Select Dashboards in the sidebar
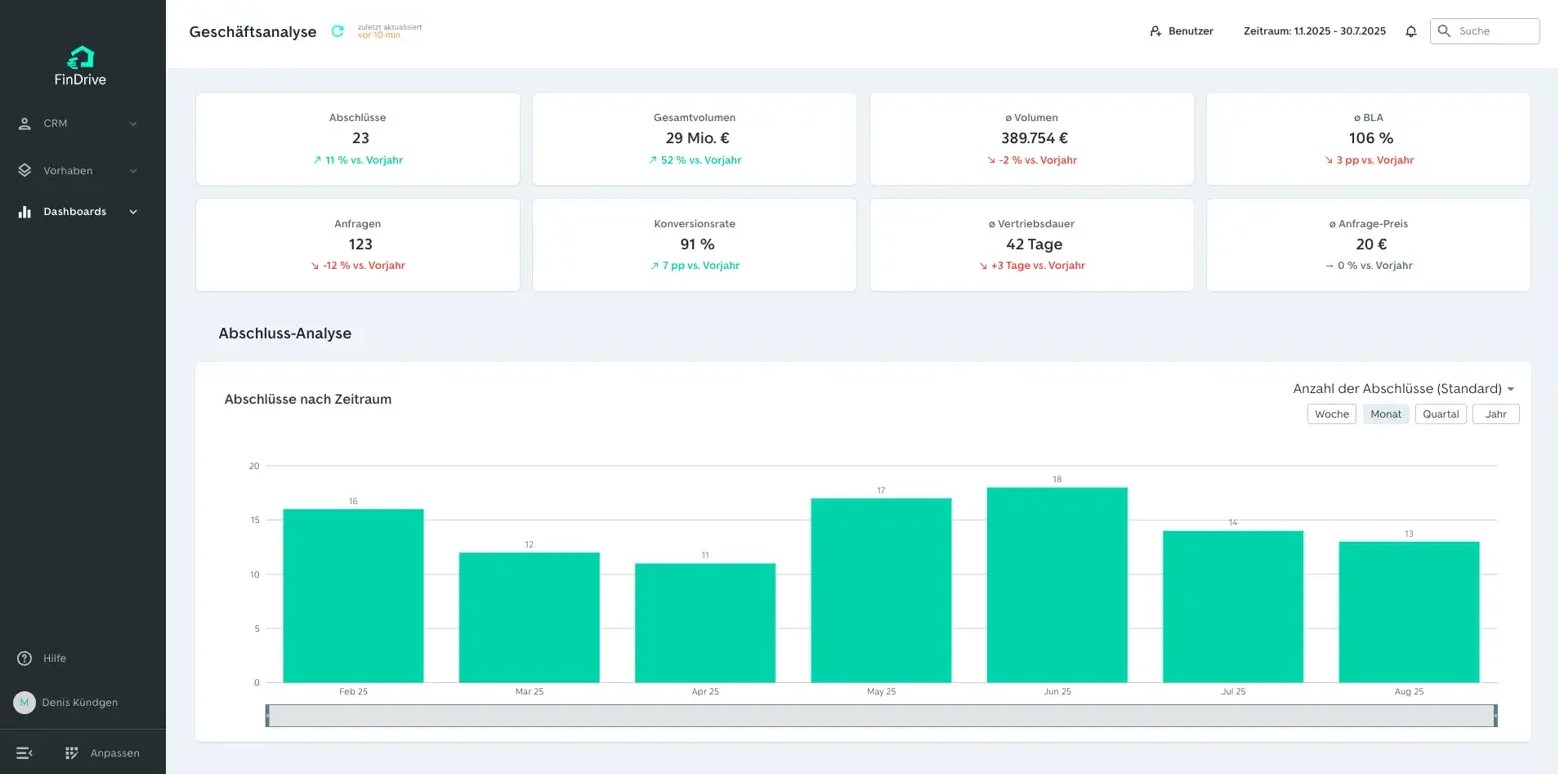This screenshot has width=1558, height=774. pyautogui.click(x=75, y=212)
